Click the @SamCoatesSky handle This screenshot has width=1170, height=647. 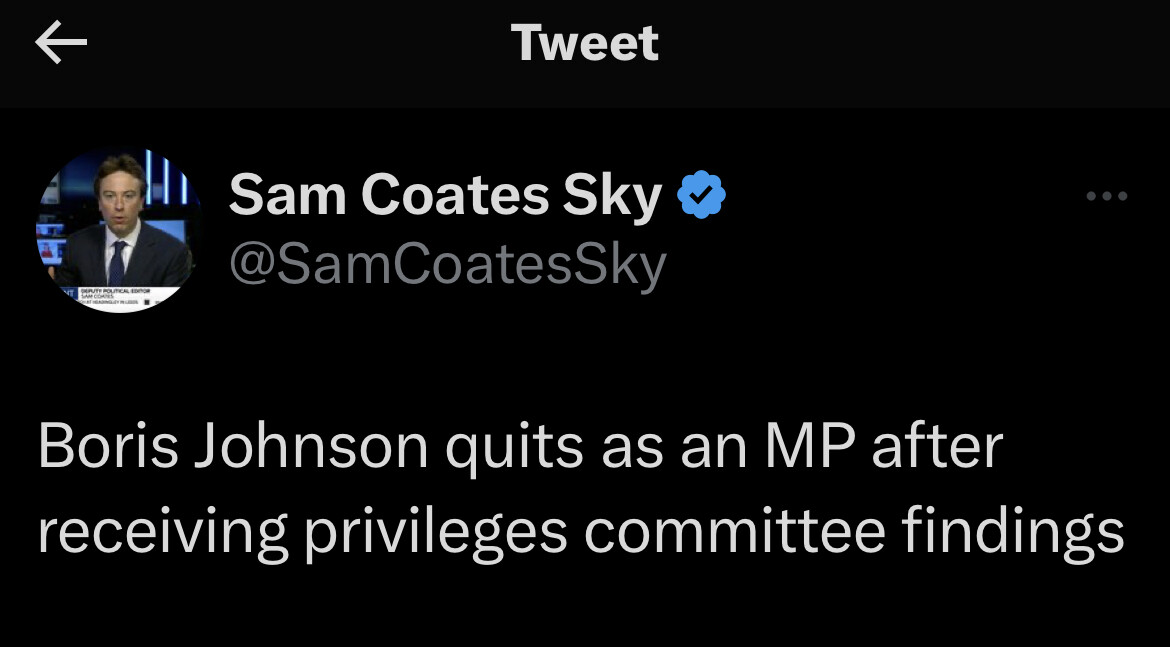click(x=447, y=265)
